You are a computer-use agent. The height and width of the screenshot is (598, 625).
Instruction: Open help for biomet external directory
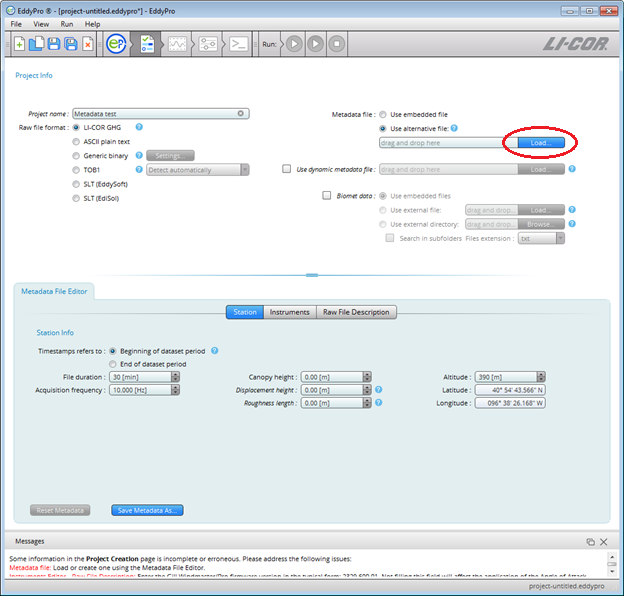point(572,224)
